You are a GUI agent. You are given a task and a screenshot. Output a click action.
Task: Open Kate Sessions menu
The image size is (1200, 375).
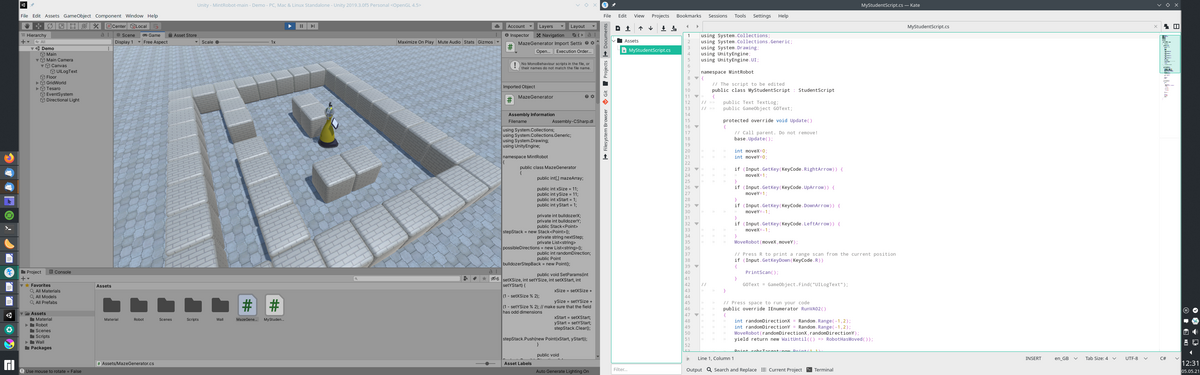[718, 16]
